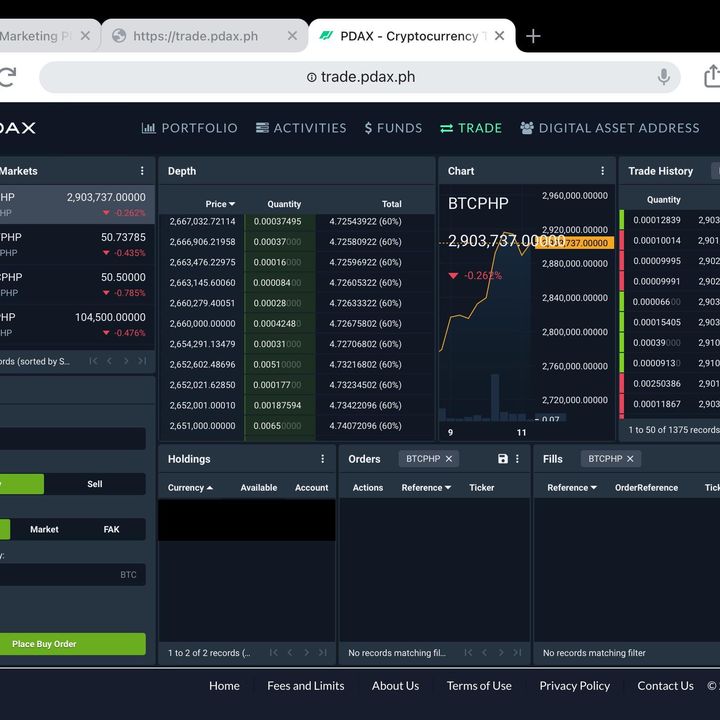Sort Depth table by Price column
The image size is (720, 720).
(x=220, y=204)
